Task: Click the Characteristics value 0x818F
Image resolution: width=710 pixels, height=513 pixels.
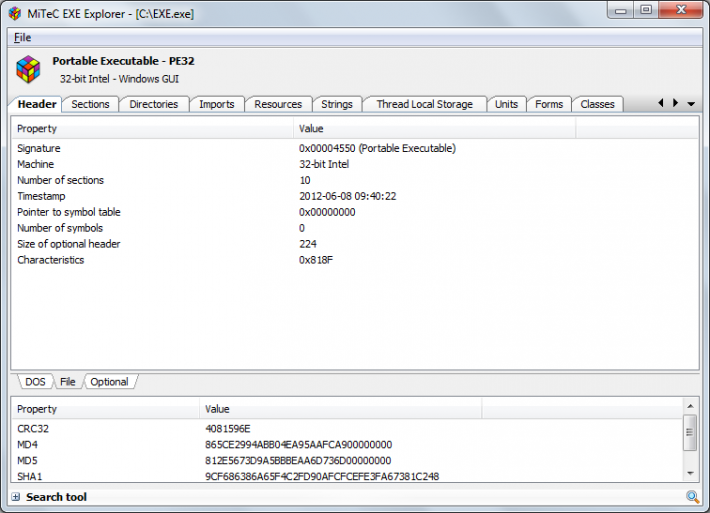Action: pos(316,260)
